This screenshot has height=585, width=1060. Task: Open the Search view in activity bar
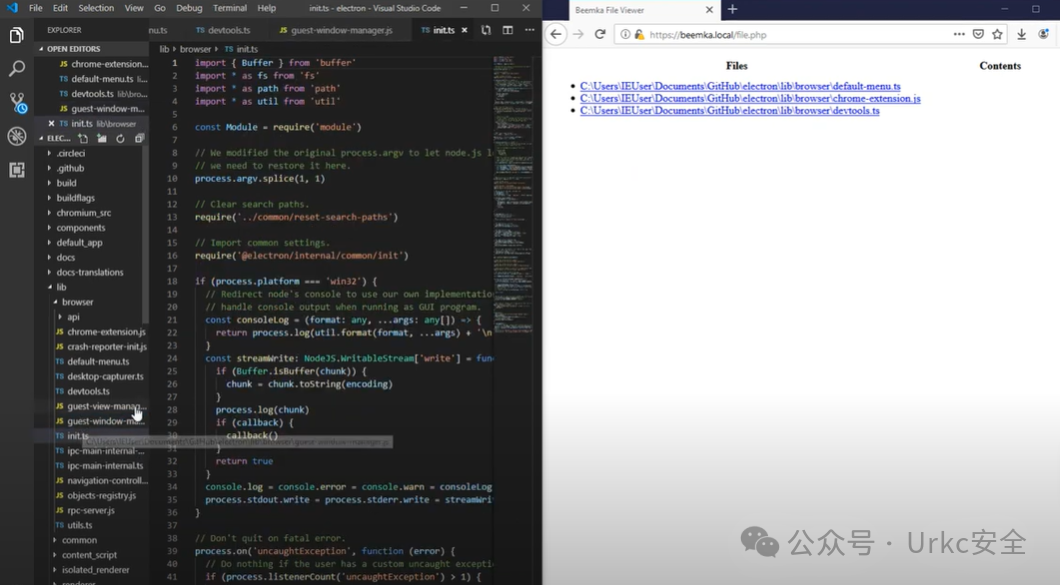16,68
